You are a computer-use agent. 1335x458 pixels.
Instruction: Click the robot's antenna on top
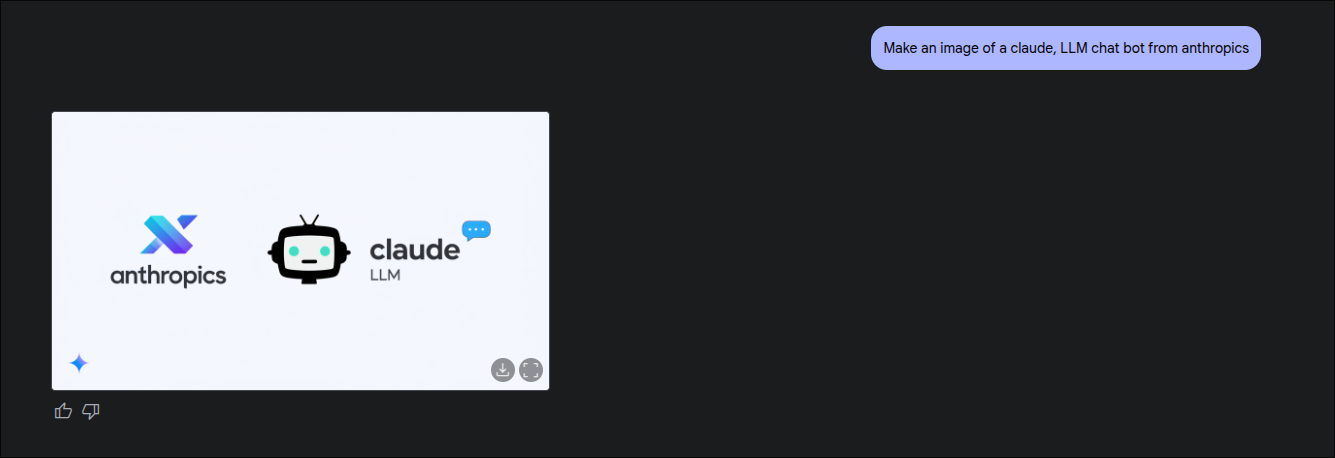click(x=309, y=220)
